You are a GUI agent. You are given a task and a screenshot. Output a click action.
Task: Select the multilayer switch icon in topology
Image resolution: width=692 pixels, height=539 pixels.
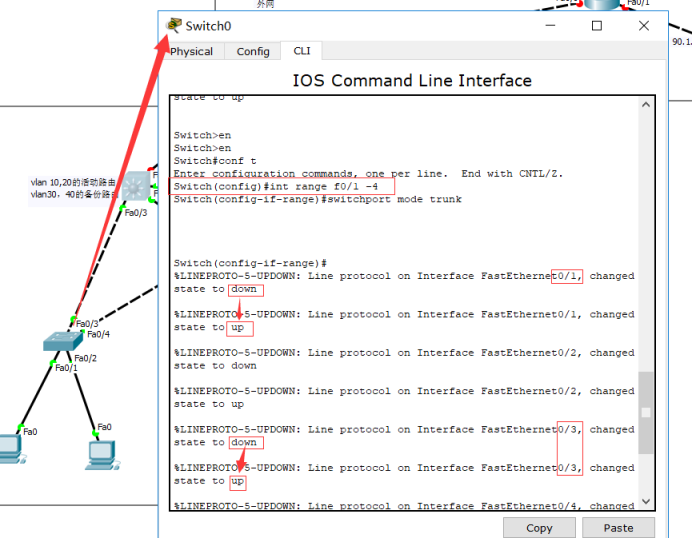(135, 186)
